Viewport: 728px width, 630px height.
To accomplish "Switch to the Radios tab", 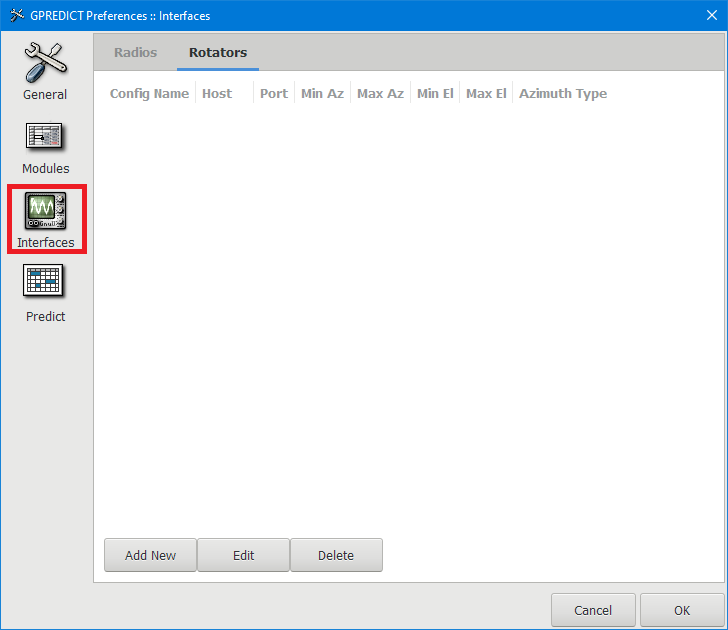I will coord(136,52).
